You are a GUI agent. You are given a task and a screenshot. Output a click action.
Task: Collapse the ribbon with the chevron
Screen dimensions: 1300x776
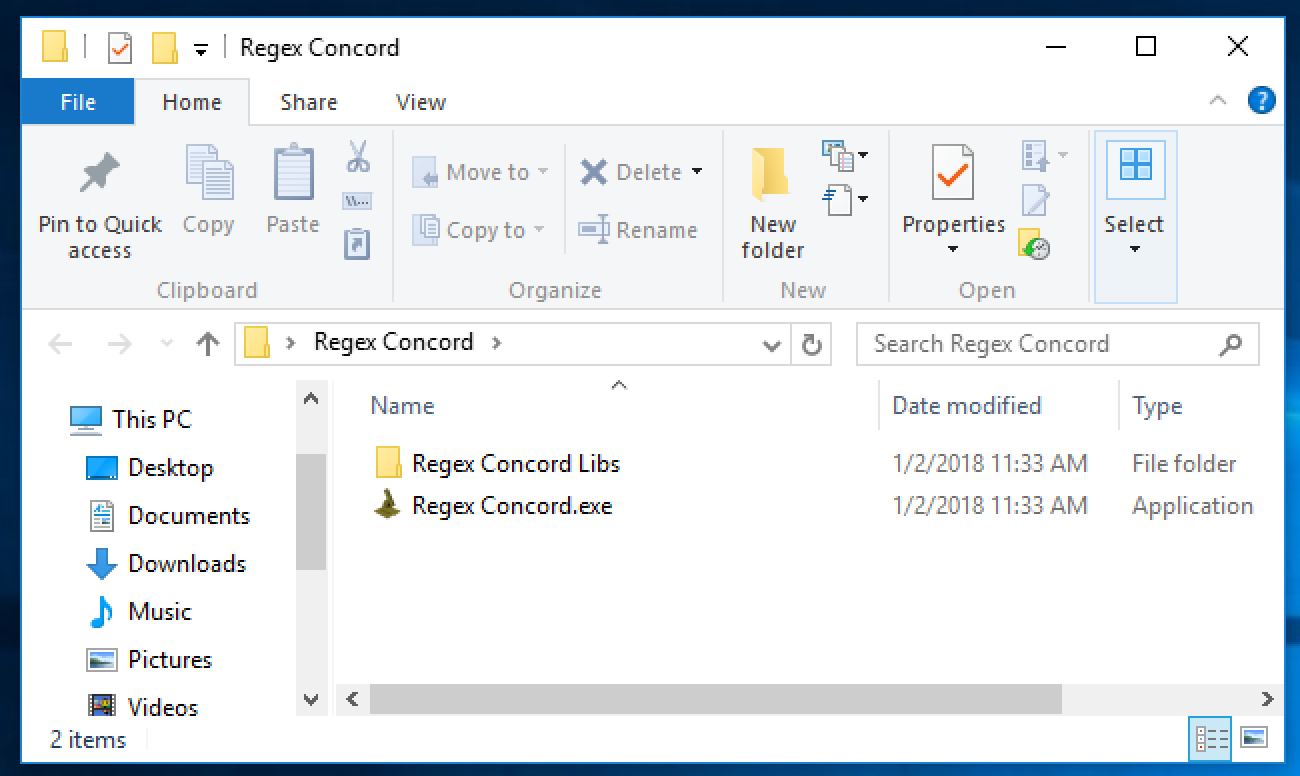[1218, 101]
